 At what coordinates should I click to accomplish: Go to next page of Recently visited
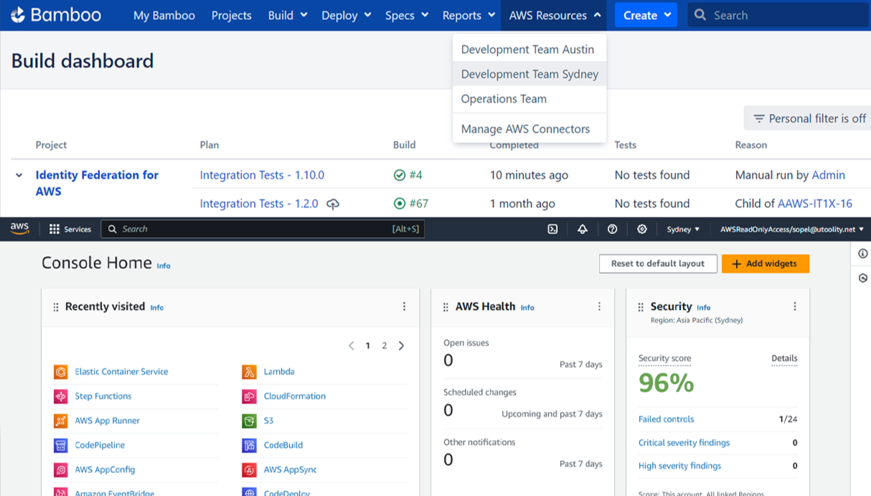click(401, 346)
